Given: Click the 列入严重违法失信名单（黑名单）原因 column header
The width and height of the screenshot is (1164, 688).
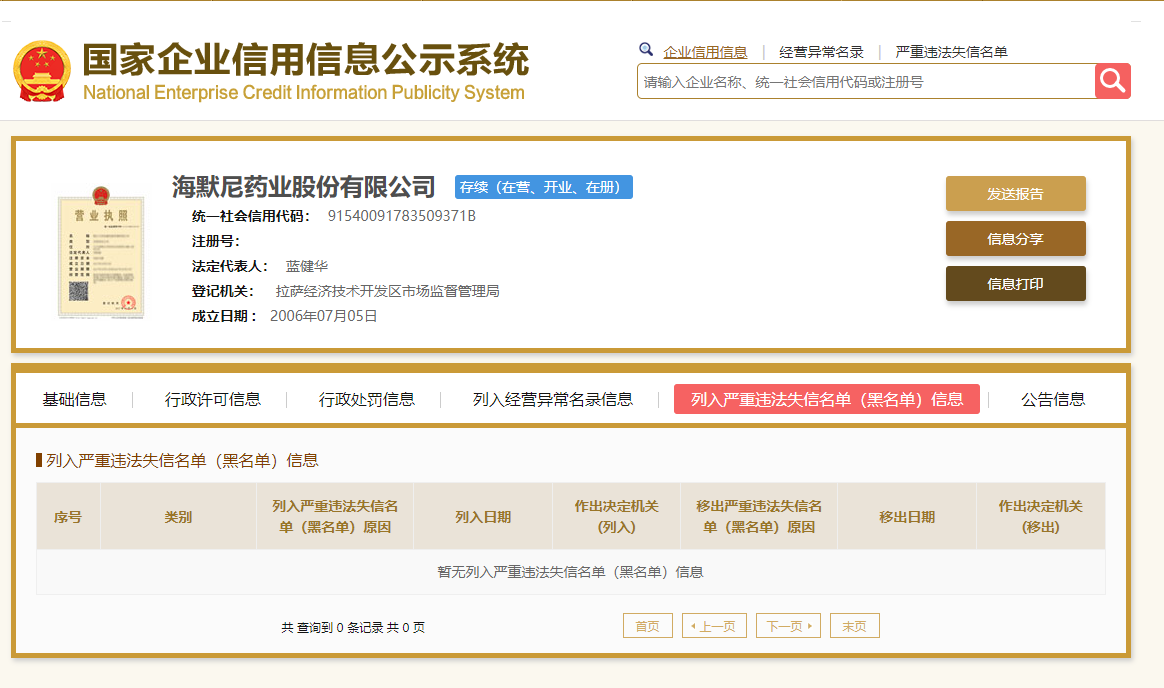Looking at the screenshot, I should coord(335,517).
